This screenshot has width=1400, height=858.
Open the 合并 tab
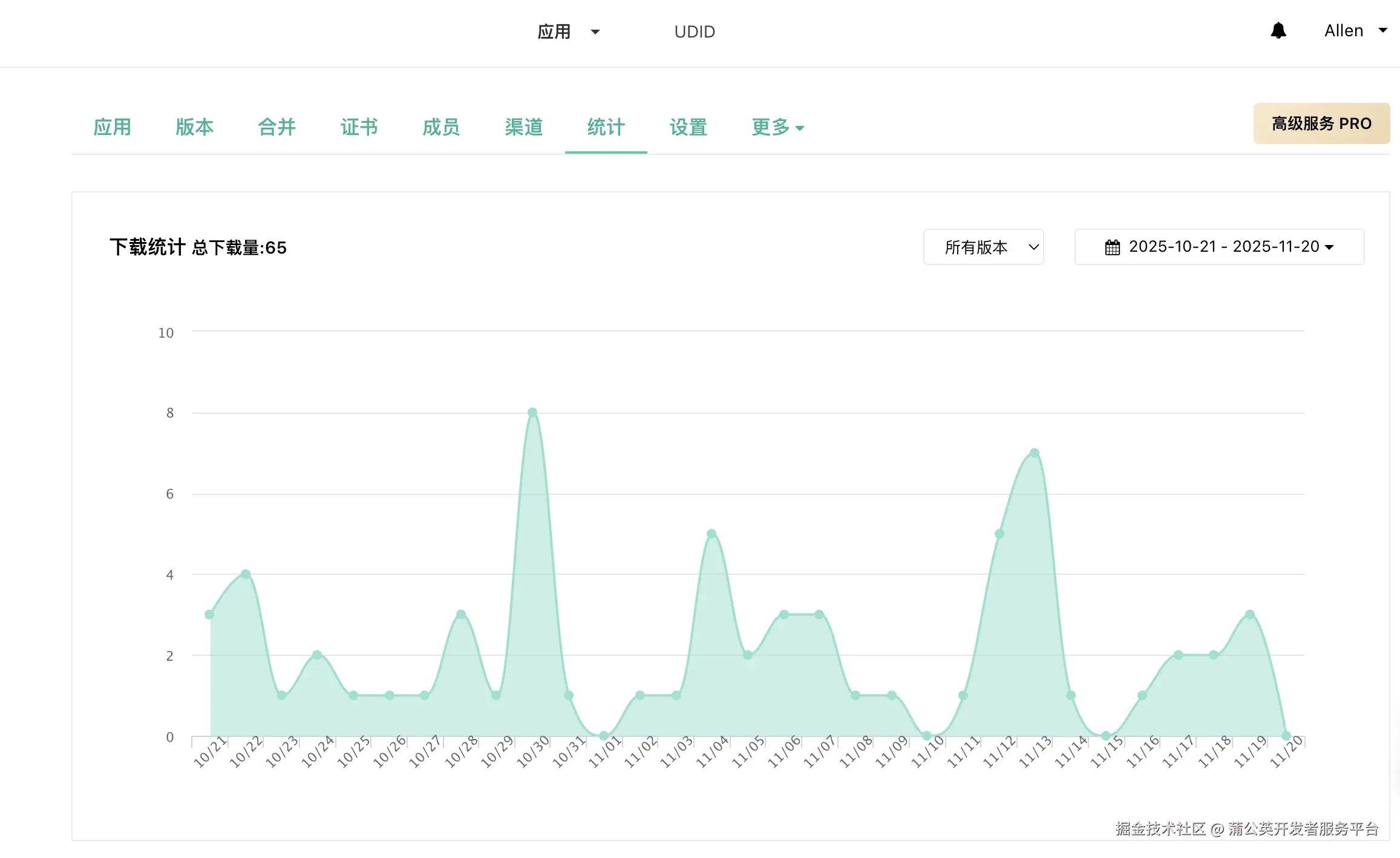coord(277,128)
